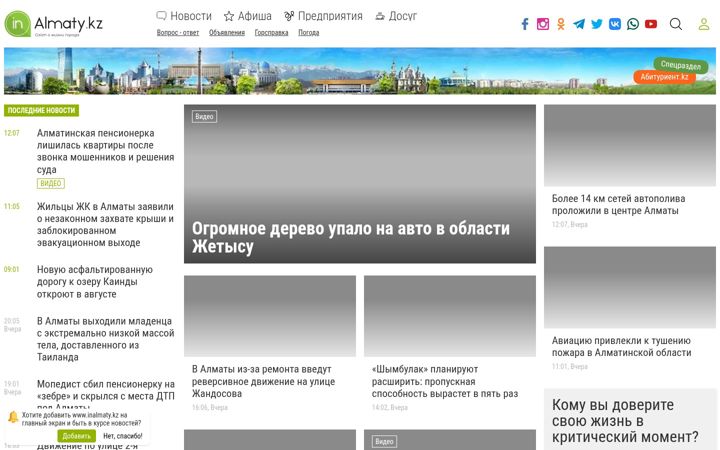Screen dimensions: 720x450
Task: Click 11:01, Вчера under aviation article
Action: (570, 366)
